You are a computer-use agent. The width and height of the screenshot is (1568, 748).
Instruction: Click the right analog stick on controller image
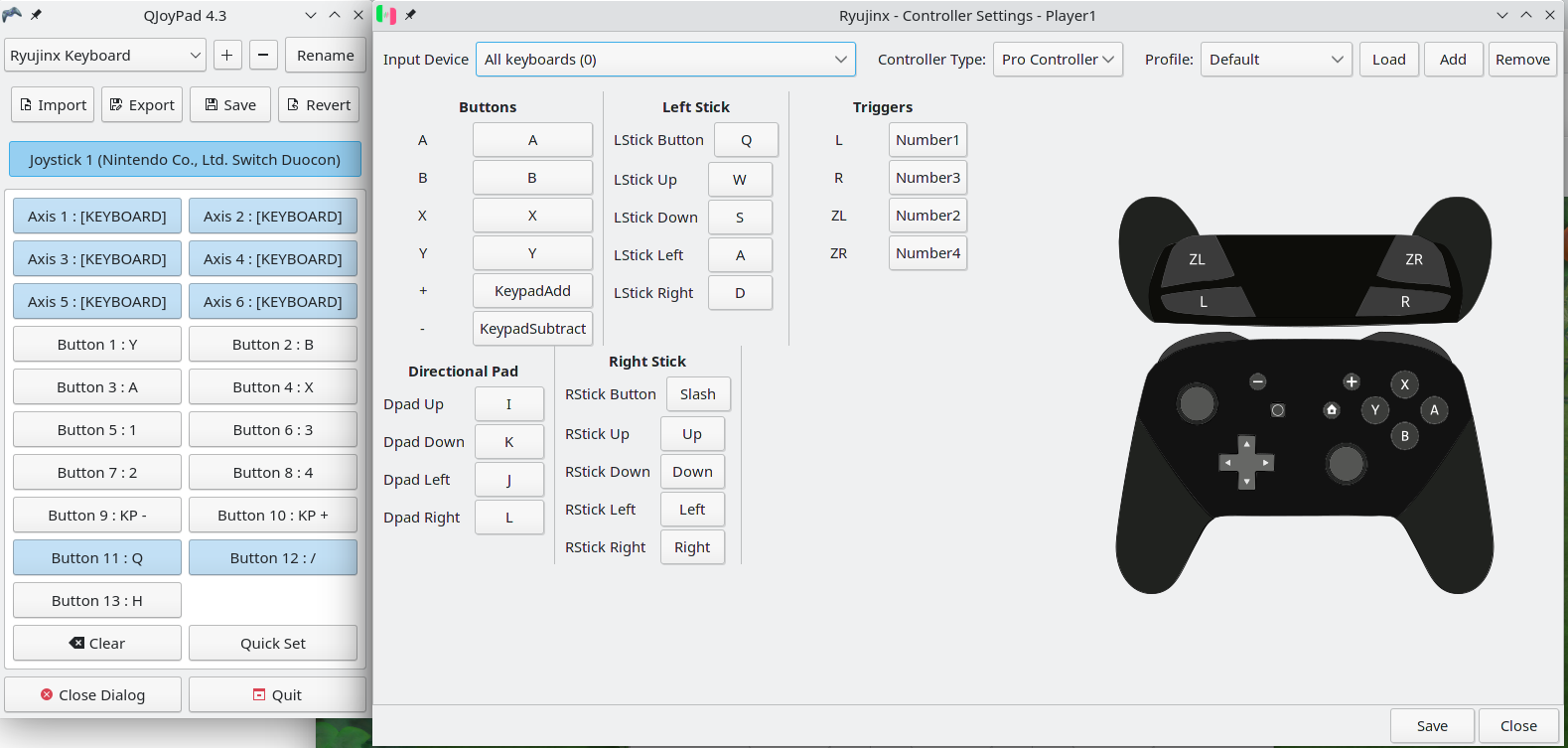[1347, 464]
